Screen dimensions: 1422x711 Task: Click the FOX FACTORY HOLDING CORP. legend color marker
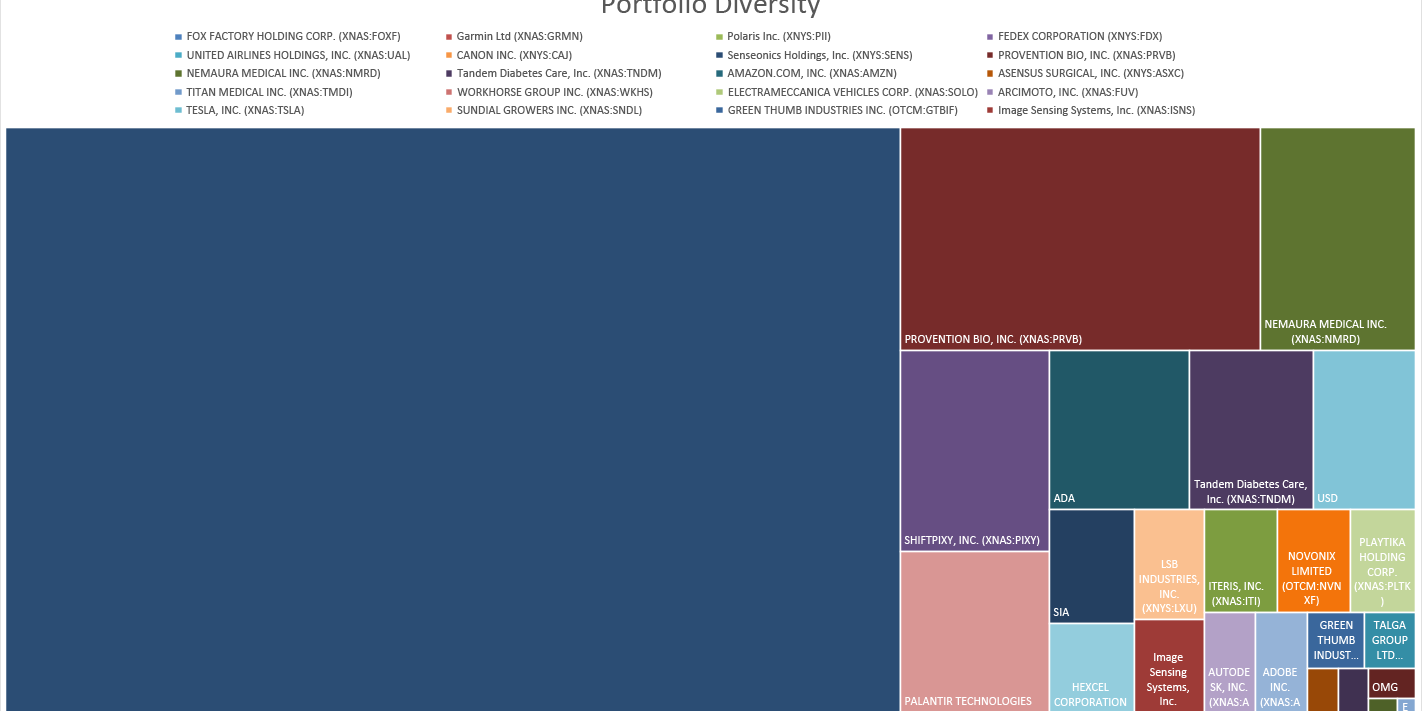click(178, 37)
